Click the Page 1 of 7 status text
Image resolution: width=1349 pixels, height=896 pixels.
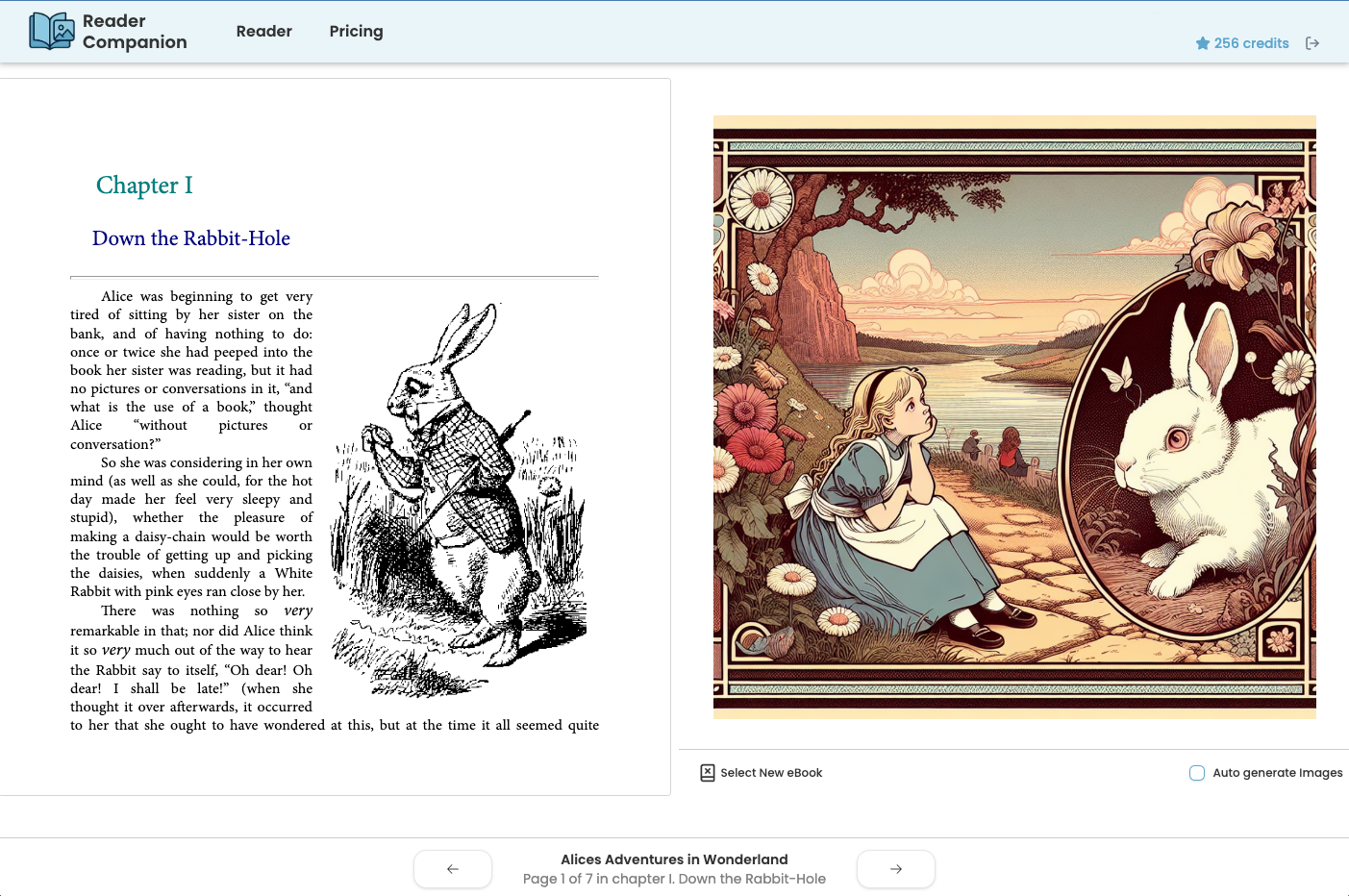(674, 879)
